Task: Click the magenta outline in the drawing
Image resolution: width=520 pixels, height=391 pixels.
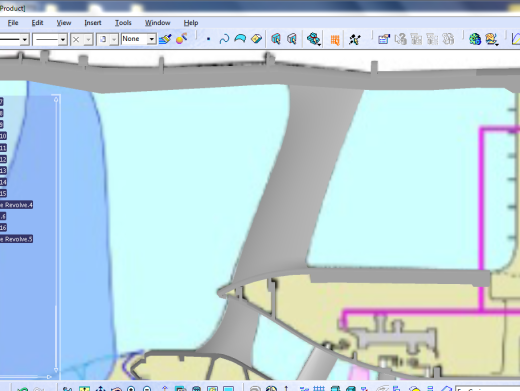Action: [482, 200]
